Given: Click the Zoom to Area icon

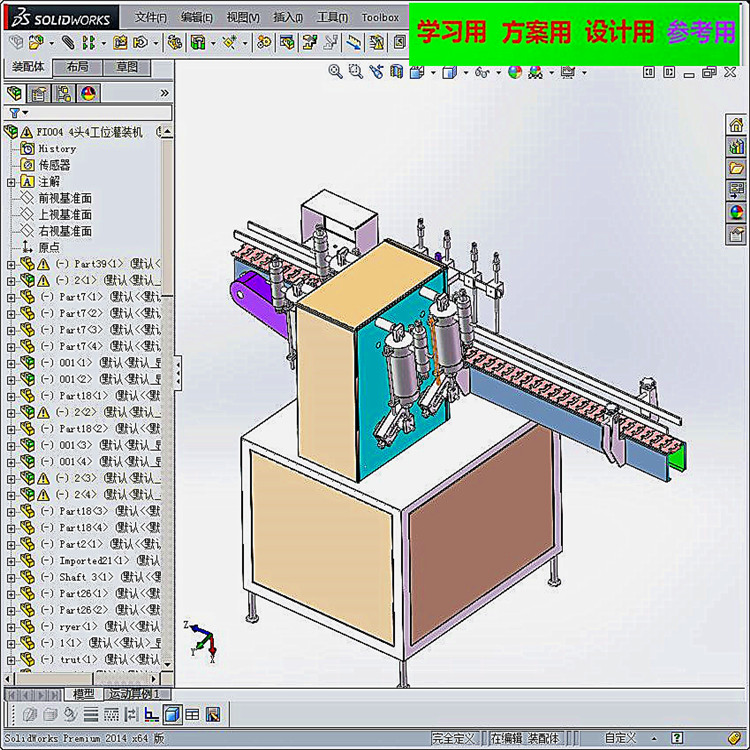Looking at the screenshot, I should [355, 72].
